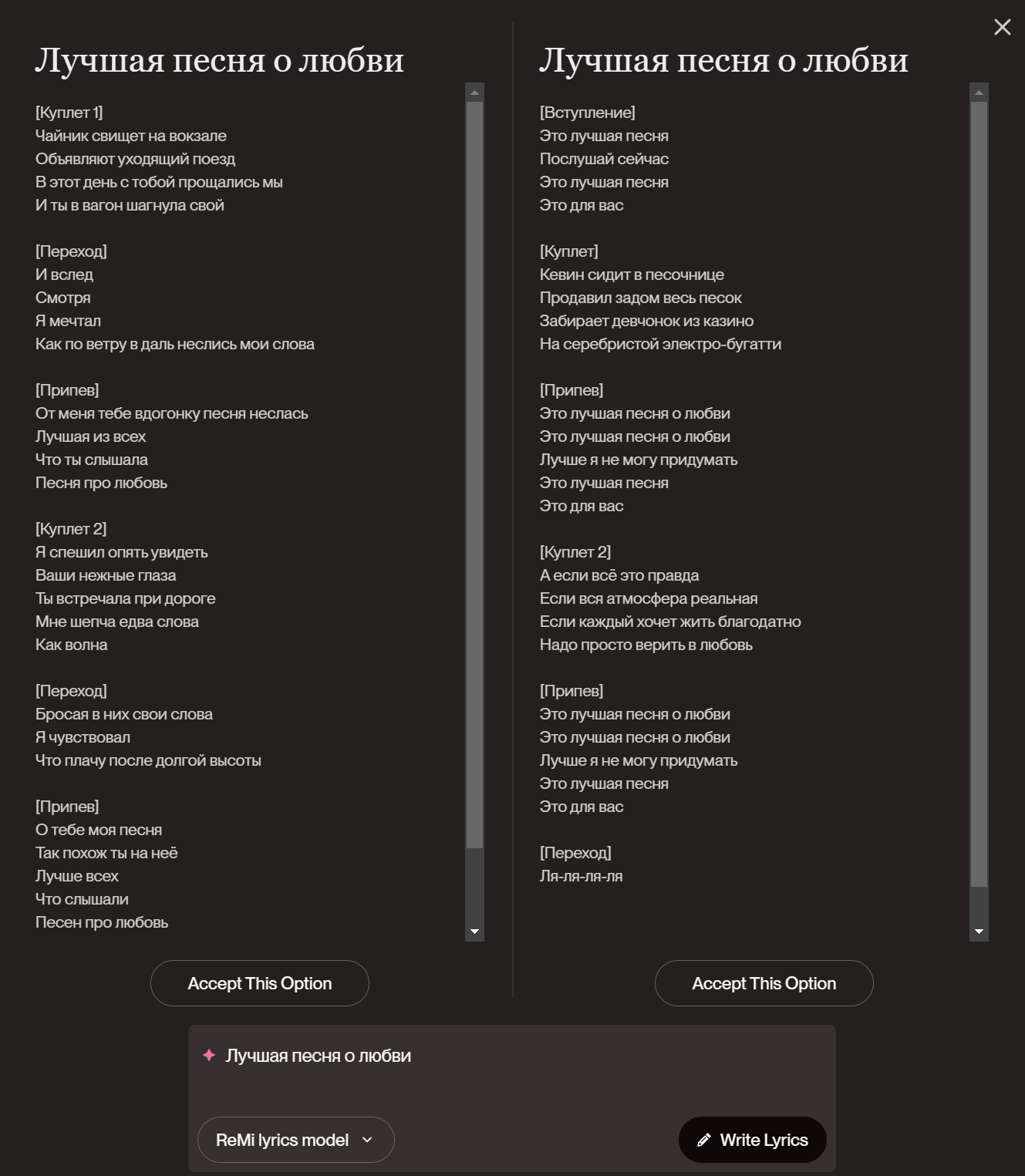Click the left panel scrollbar thumb

click(x=474, y=474)
